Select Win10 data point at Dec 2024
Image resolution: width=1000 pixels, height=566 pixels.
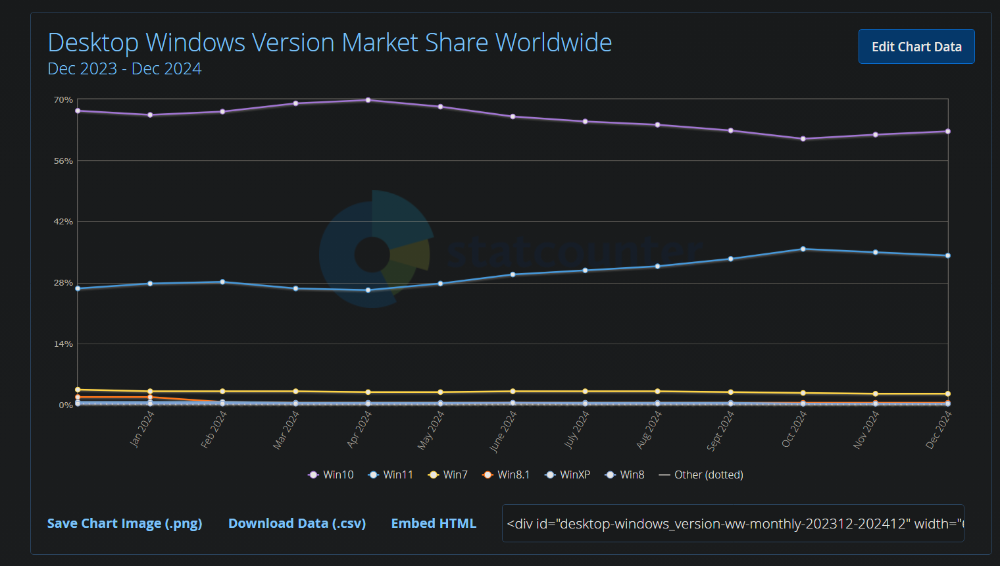[948, 131]
